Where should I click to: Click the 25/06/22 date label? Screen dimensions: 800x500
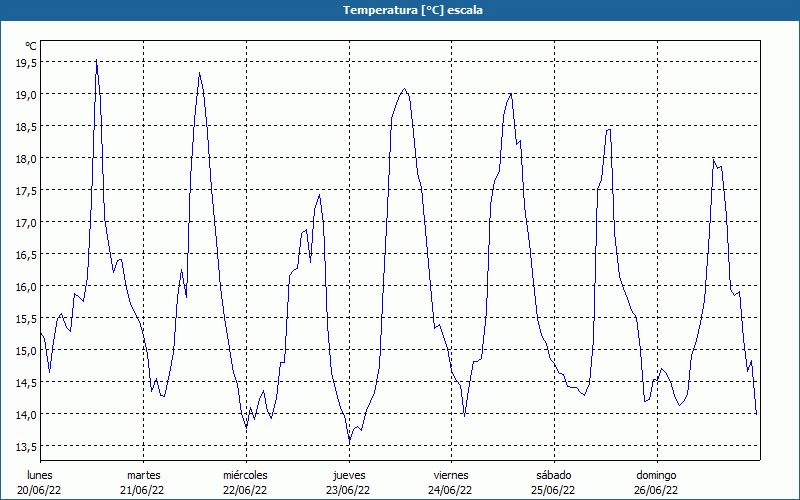pos(553,490)
